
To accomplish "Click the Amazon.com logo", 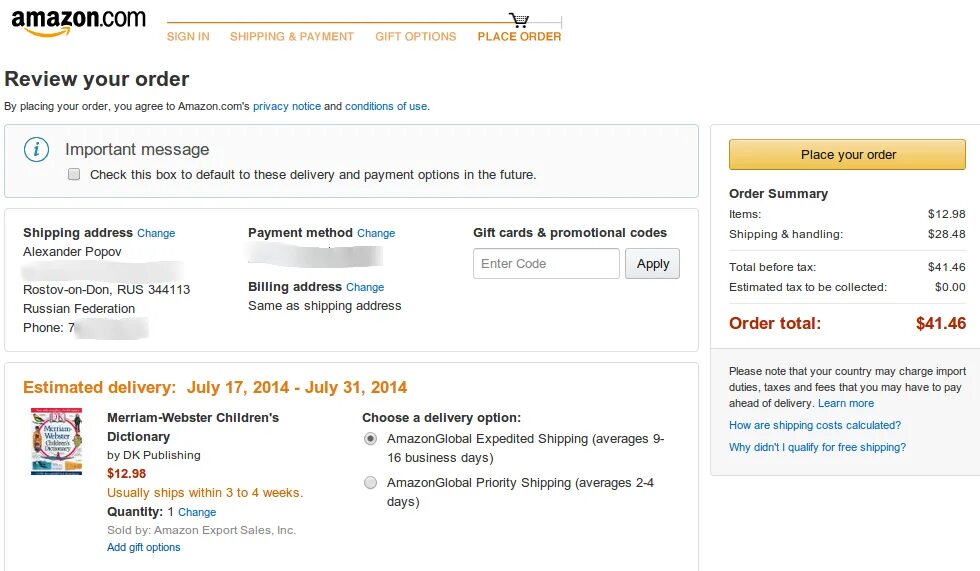I will [x=78, y=23].
